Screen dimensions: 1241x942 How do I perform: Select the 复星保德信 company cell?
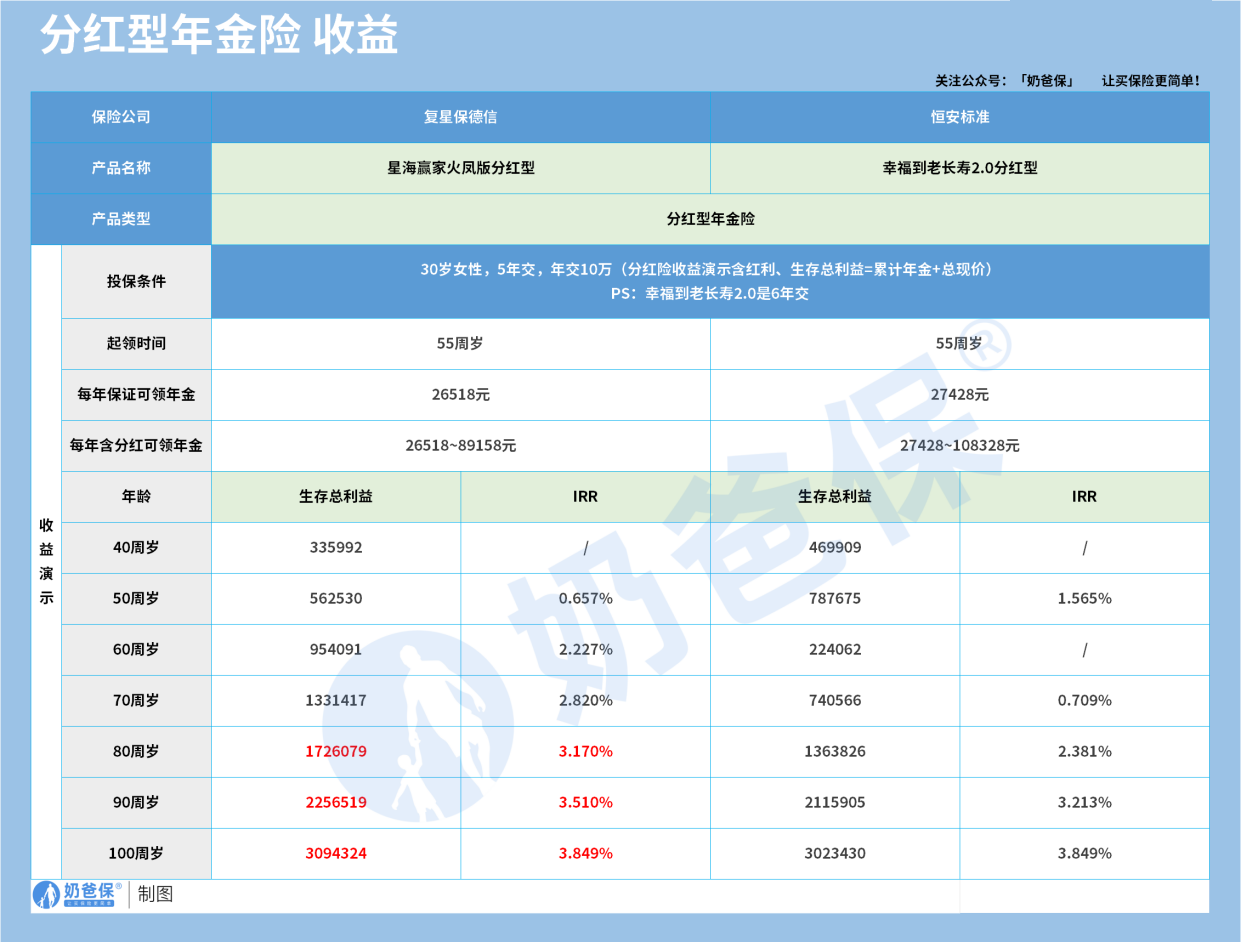coord(459,117)
